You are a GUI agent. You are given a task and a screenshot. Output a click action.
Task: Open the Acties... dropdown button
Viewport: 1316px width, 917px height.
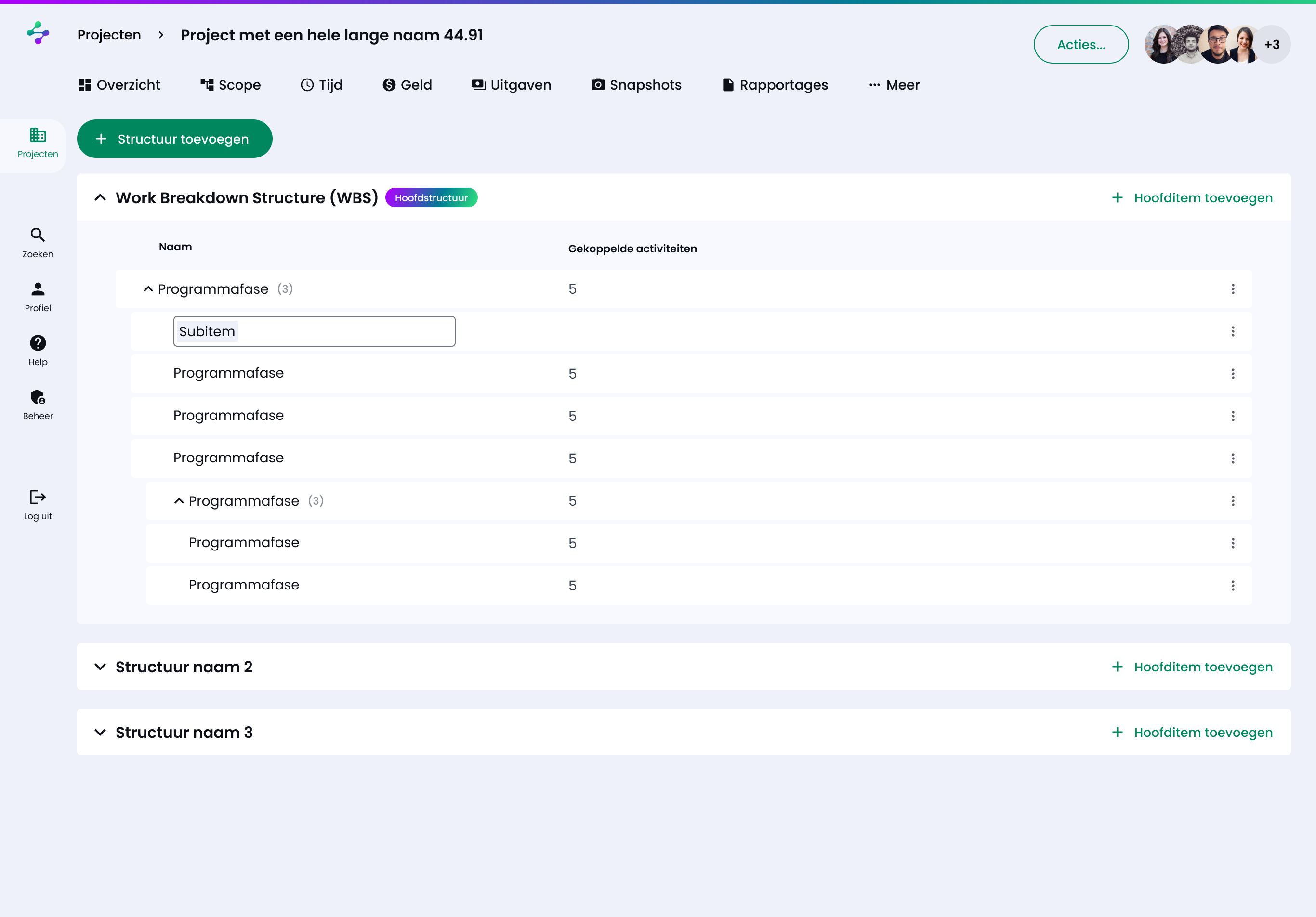(1081, 44)
